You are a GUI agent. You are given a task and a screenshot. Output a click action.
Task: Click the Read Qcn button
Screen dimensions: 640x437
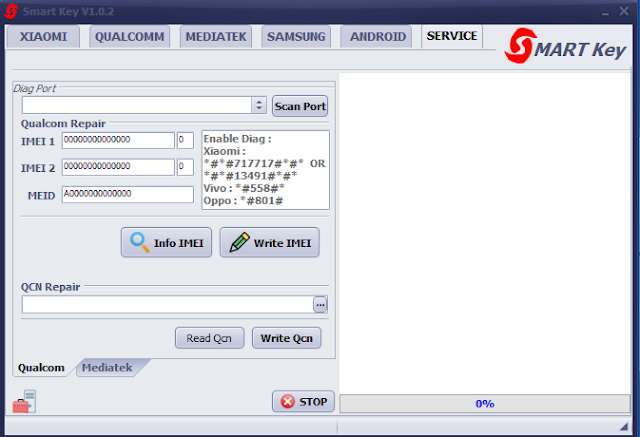tap(209, 338)
